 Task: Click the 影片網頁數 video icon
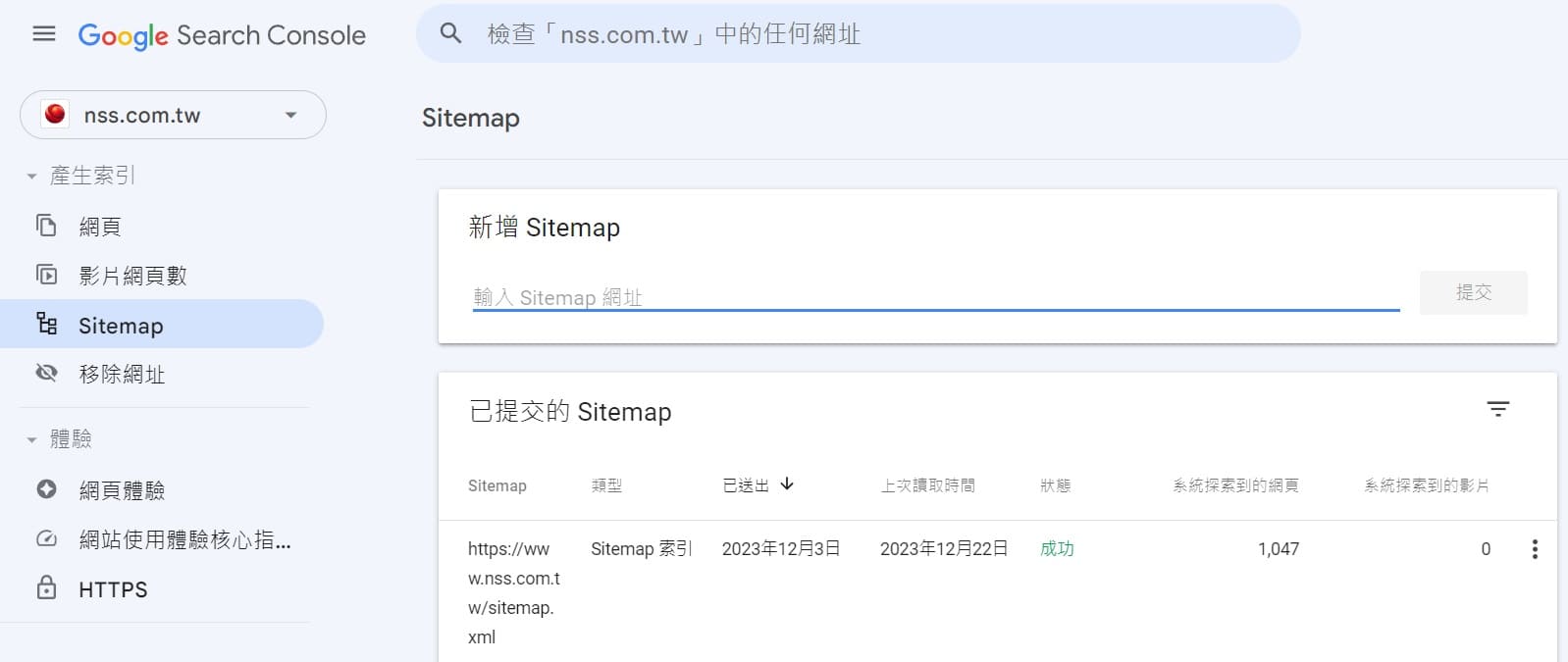pyautogui.click(x=46, y=275)
